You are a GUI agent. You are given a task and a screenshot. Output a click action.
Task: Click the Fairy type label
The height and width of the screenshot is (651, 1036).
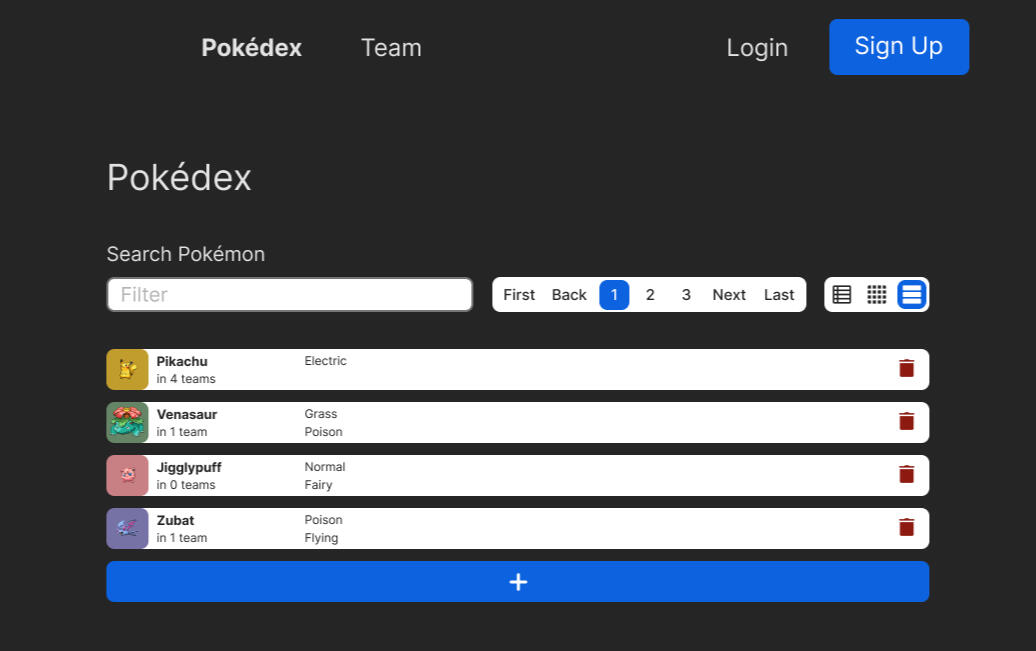pos(318,485)
